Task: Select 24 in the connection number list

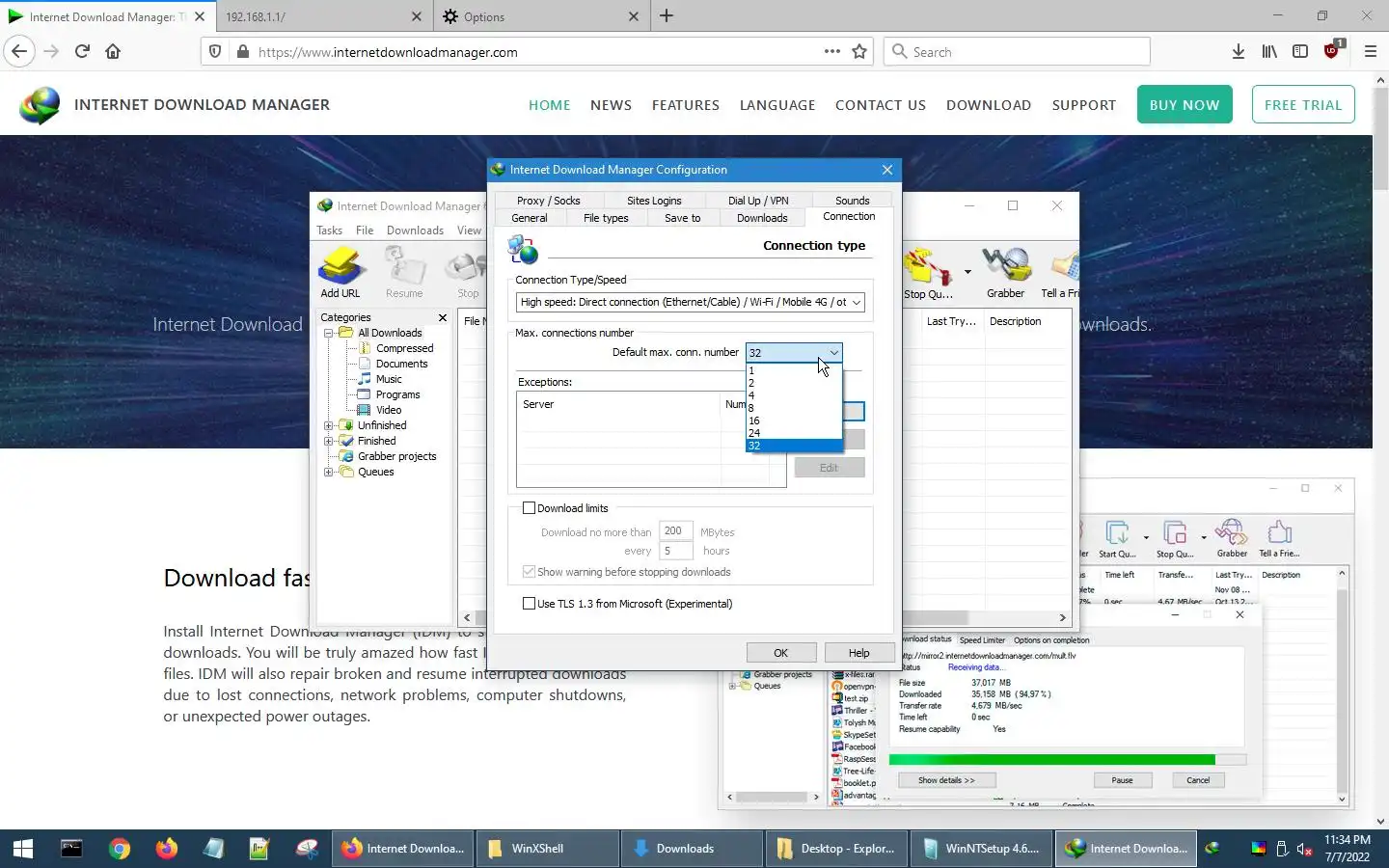Action: pos(794,433)
